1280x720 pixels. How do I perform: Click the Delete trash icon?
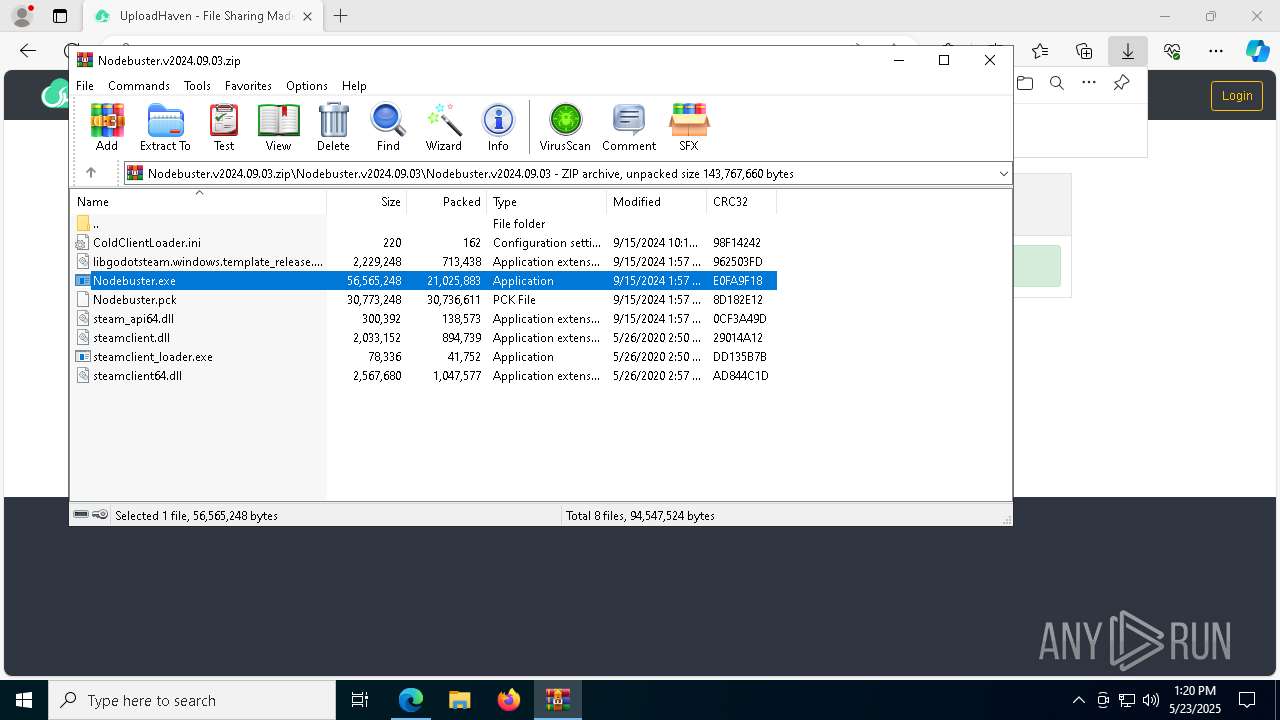(x=333, y=127)
